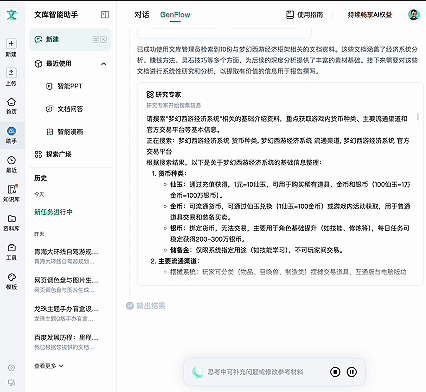Open the 模板 palette icon
The width and height of the screenshot is (426, 392).
tap(11, 277)
